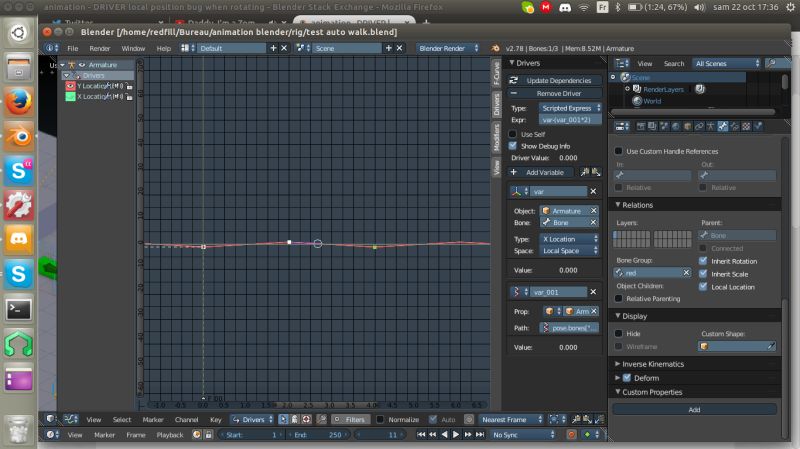Click the lock icon in timeline header

208,435
